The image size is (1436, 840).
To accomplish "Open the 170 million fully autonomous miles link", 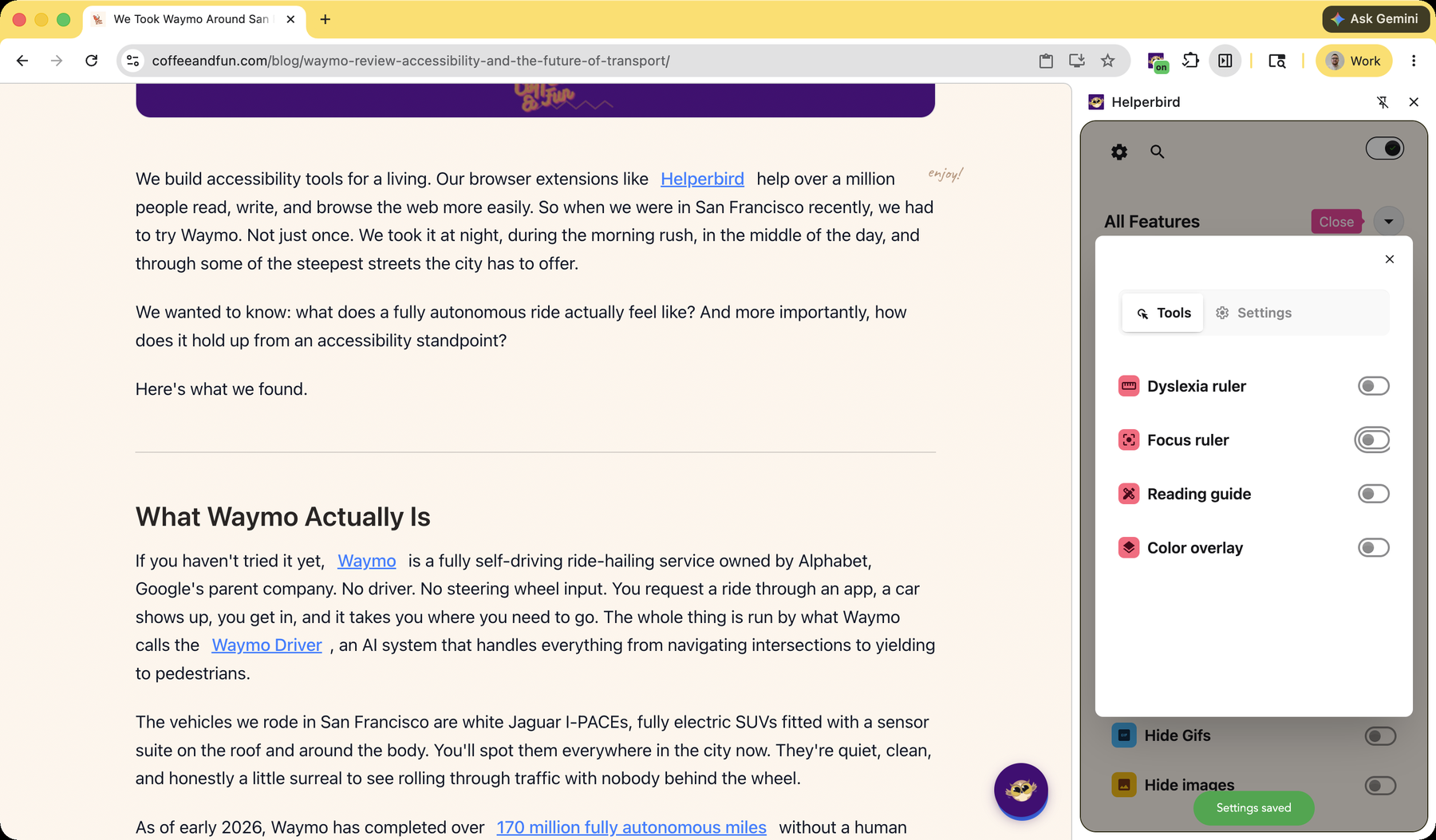I will point(631,827).
